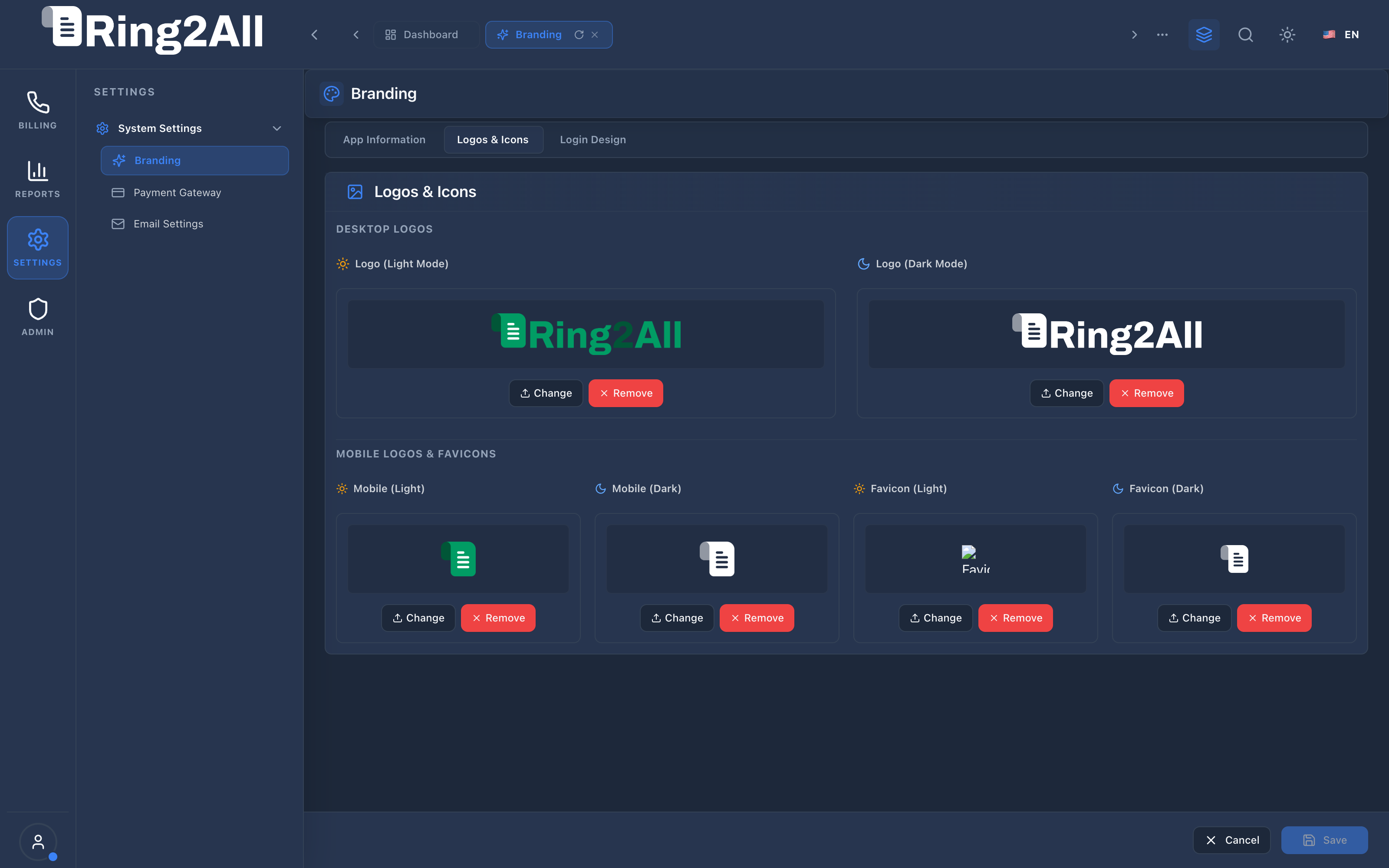1389x868 pixels.
Task: Open the EN language selector
Action: pyautogui.click(x=1341, y=34)
